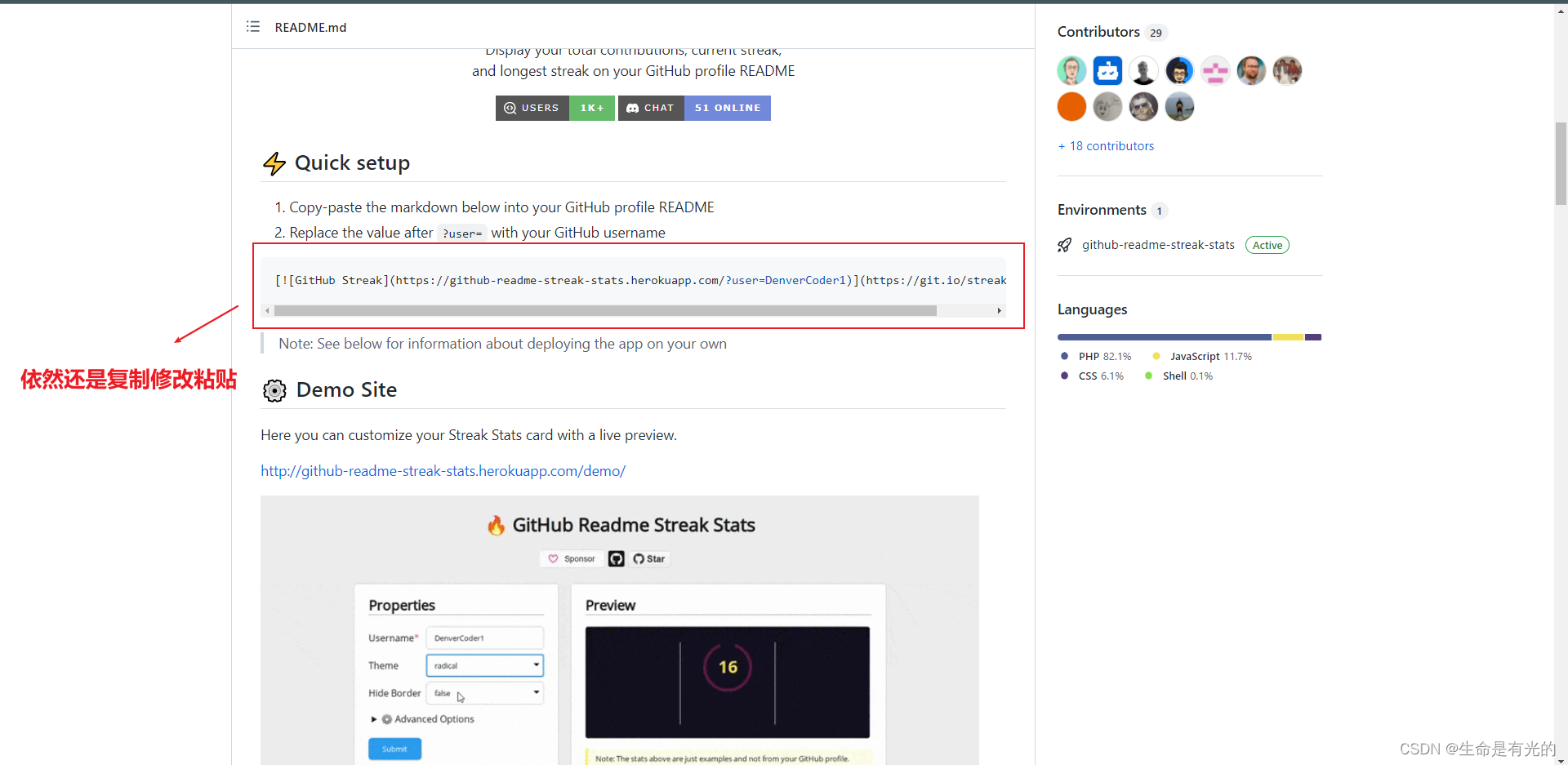The height and width of the screenshot is (765, 1568).
Task: Click the Hide Border dropdown in demo image
Action: [x=484, y=693]
